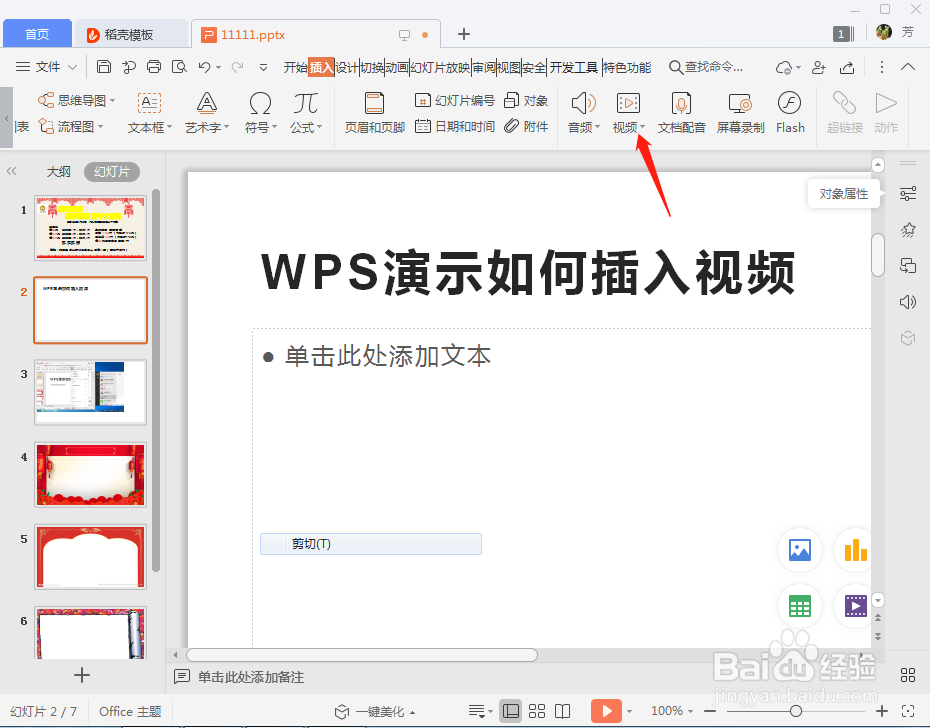
Task: Click the Save icon in the quick toolbar
Action: coord(104,66)
